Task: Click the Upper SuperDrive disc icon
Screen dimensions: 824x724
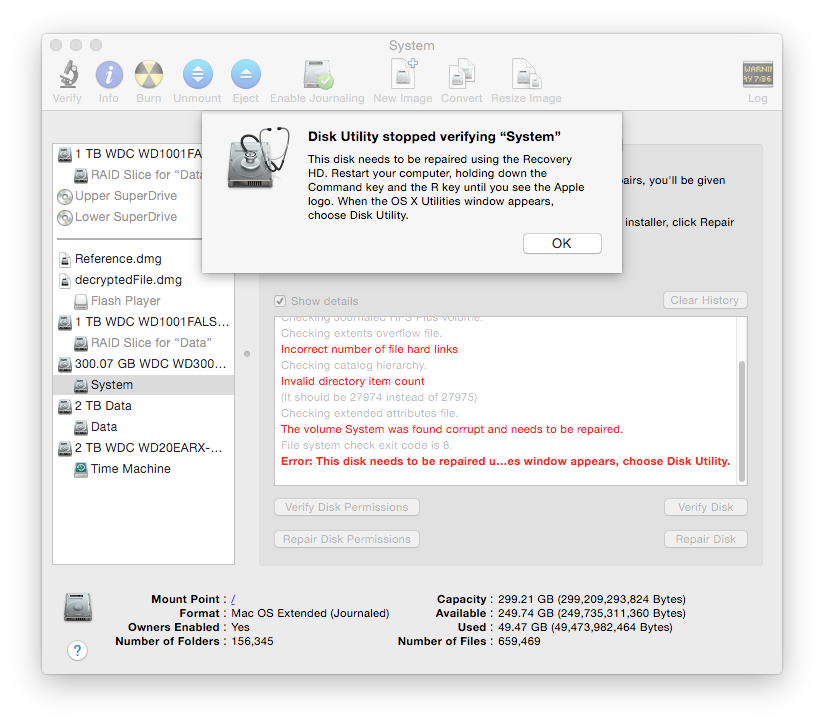Action: 65,196
